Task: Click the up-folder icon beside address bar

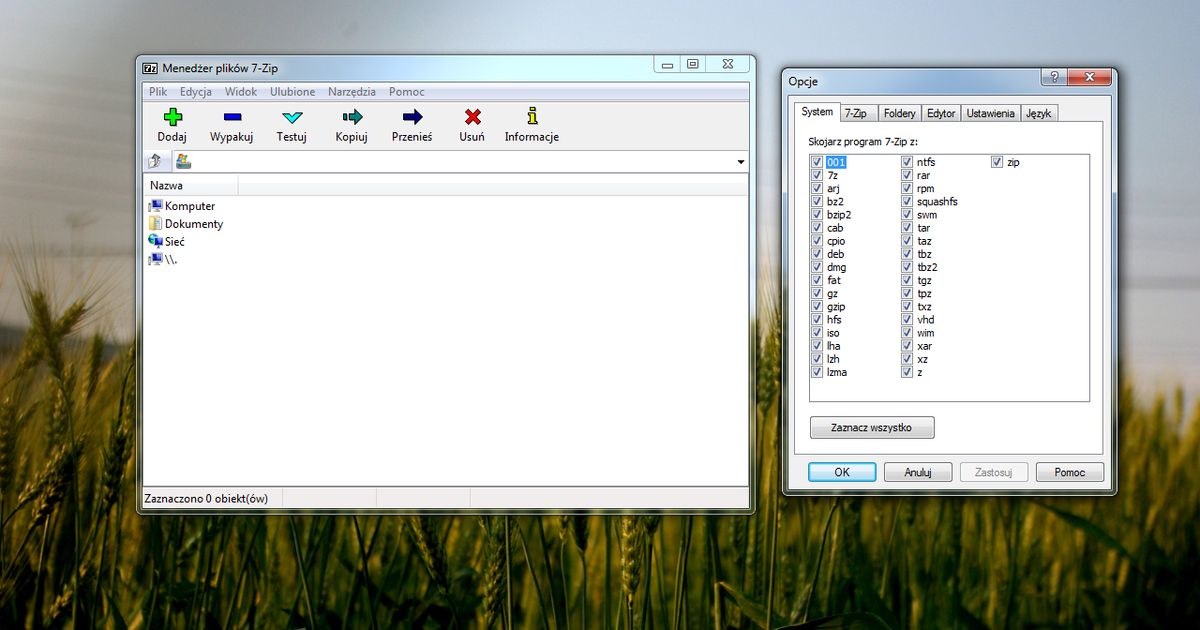Action: coord(155,161)
